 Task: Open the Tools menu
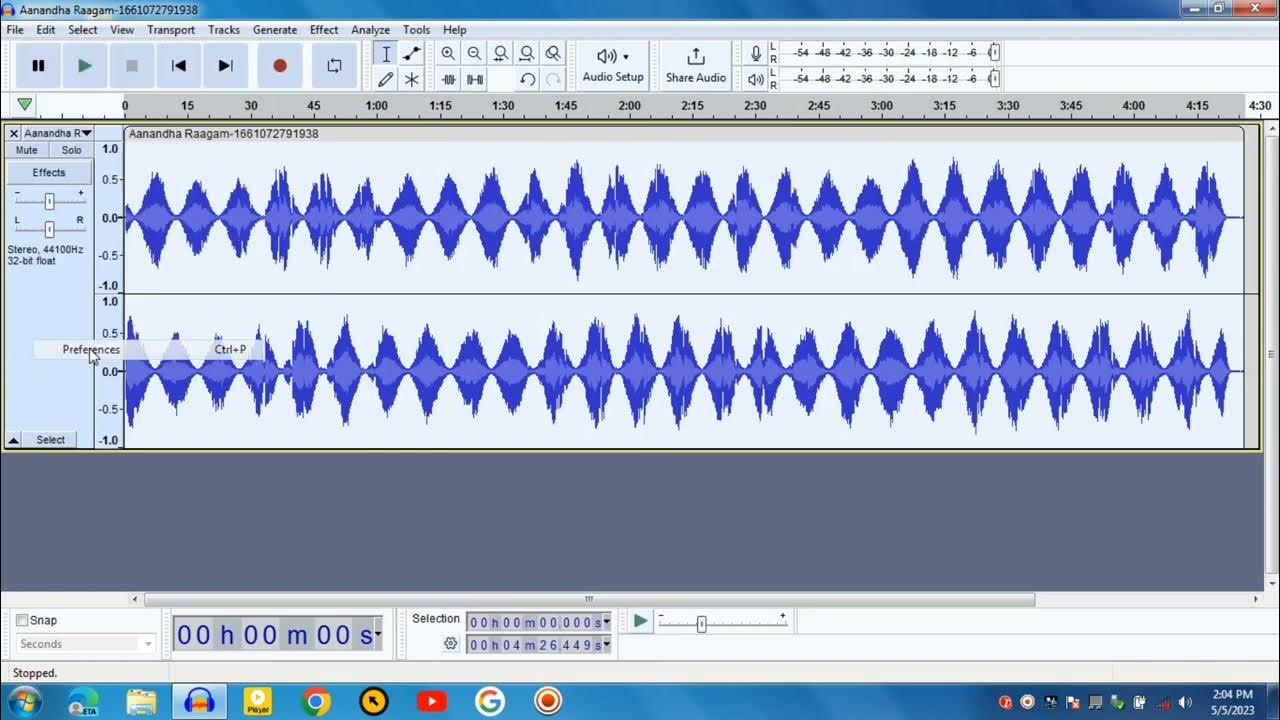point(416,30)
